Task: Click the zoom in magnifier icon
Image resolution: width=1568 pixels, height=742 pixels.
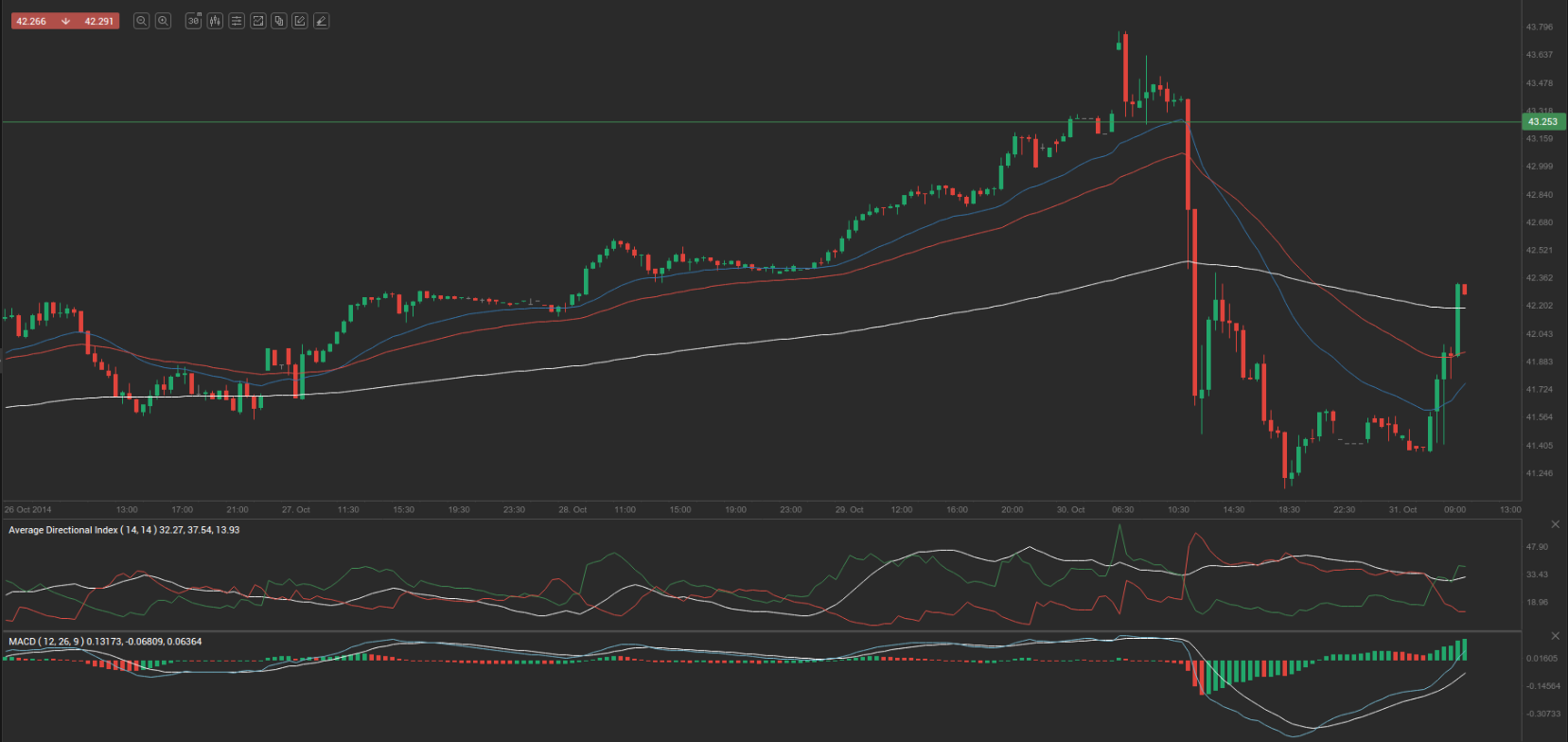Action: pos(163,21)
